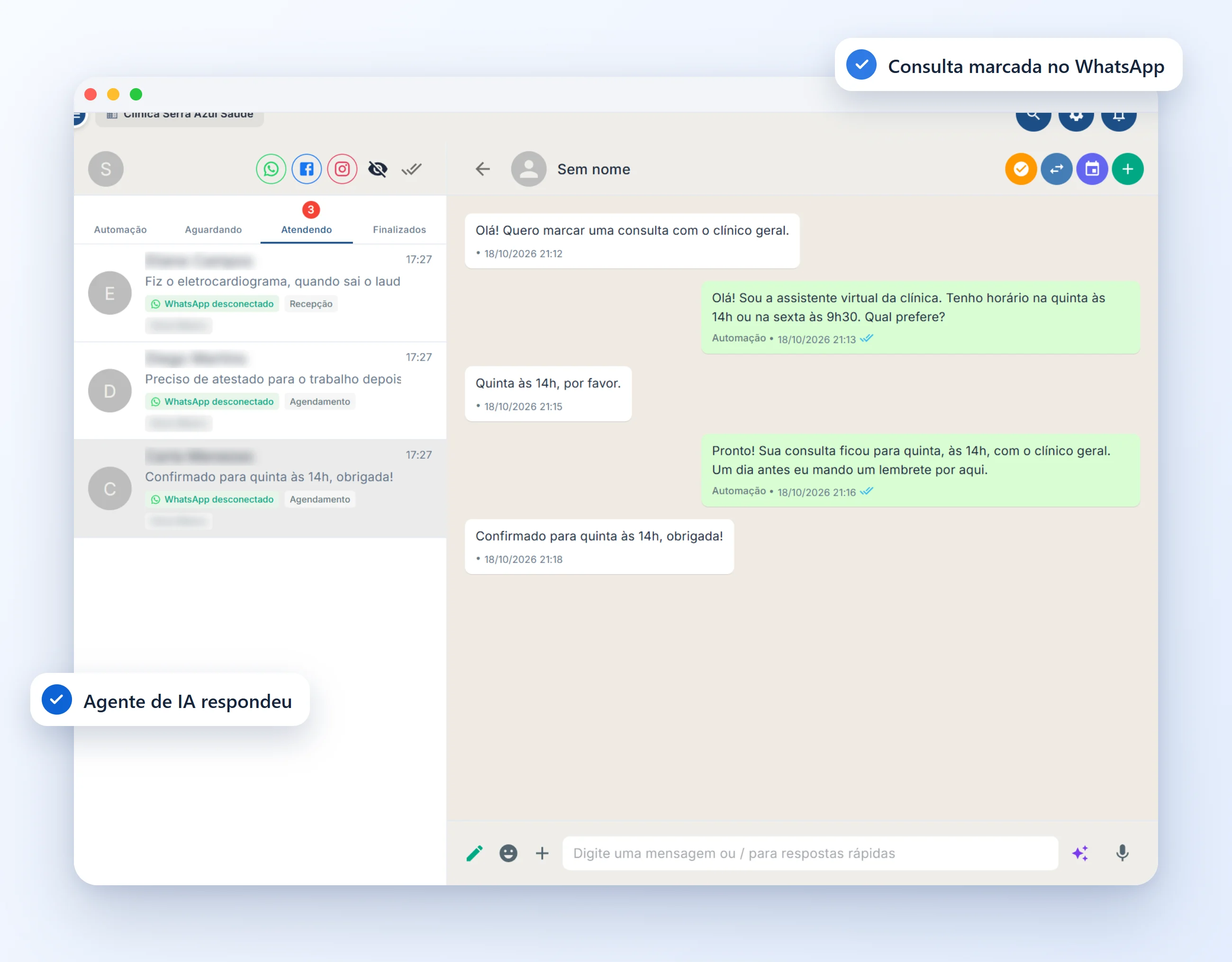Click the 'D' contact avatar in list
1232x962 pixels.
point(110,390)
